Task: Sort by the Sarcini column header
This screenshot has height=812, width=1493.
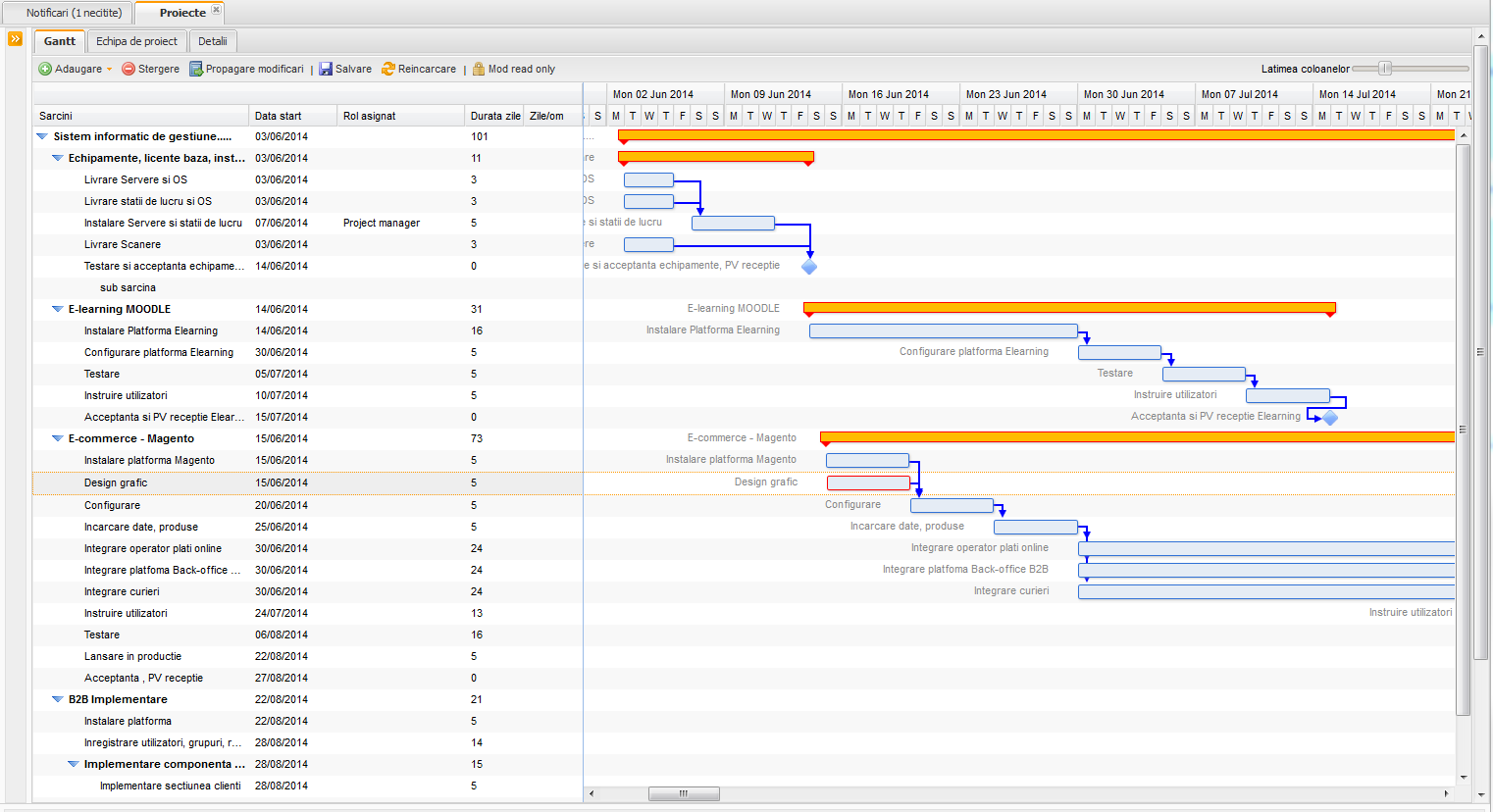Action: (140, 116)
